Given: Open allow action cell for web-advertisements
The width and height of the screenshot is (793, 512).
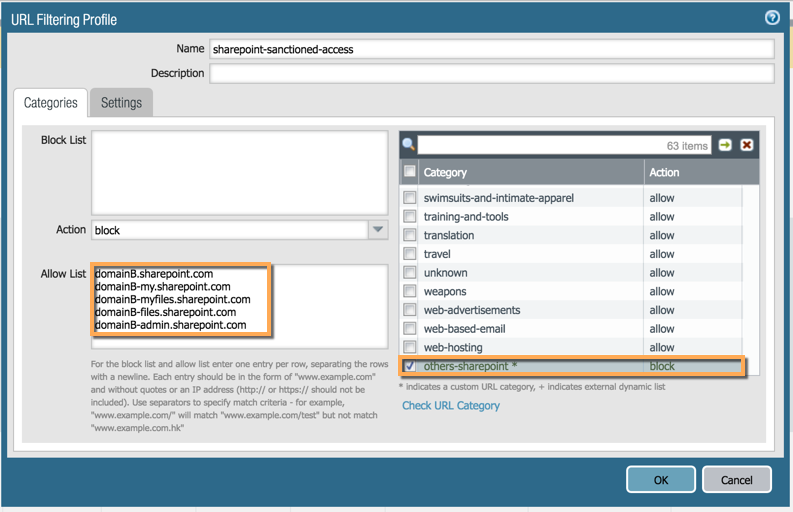Looking at the screenshot, I should click(693, 310).
